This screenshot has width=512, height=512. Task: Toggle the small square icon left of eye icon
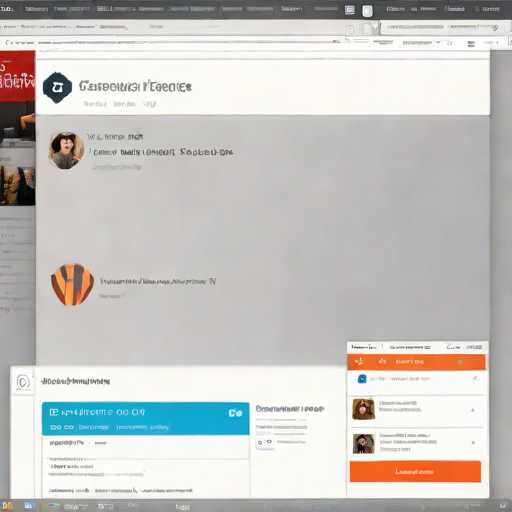click(x=260, y=442)
